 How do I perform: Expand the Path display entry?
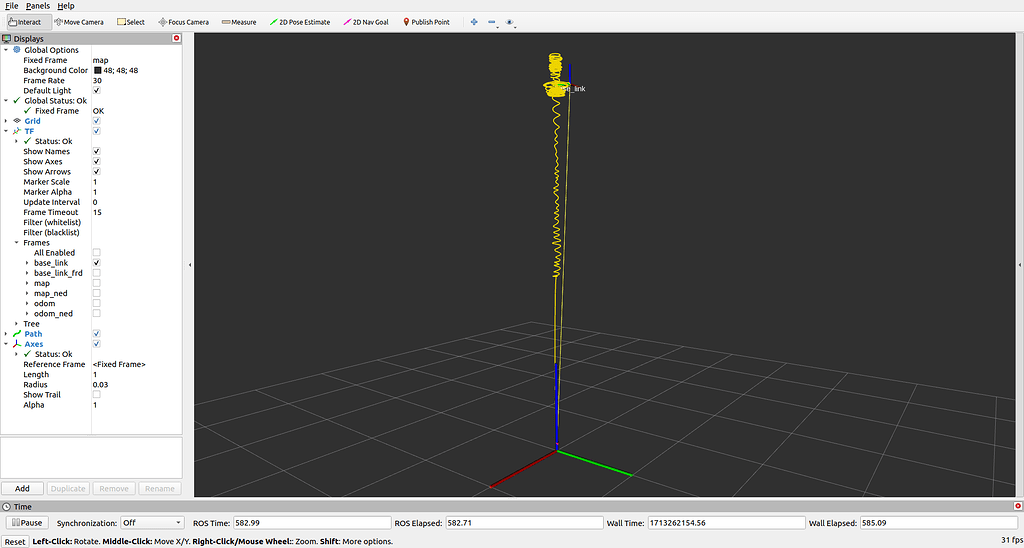7,334
